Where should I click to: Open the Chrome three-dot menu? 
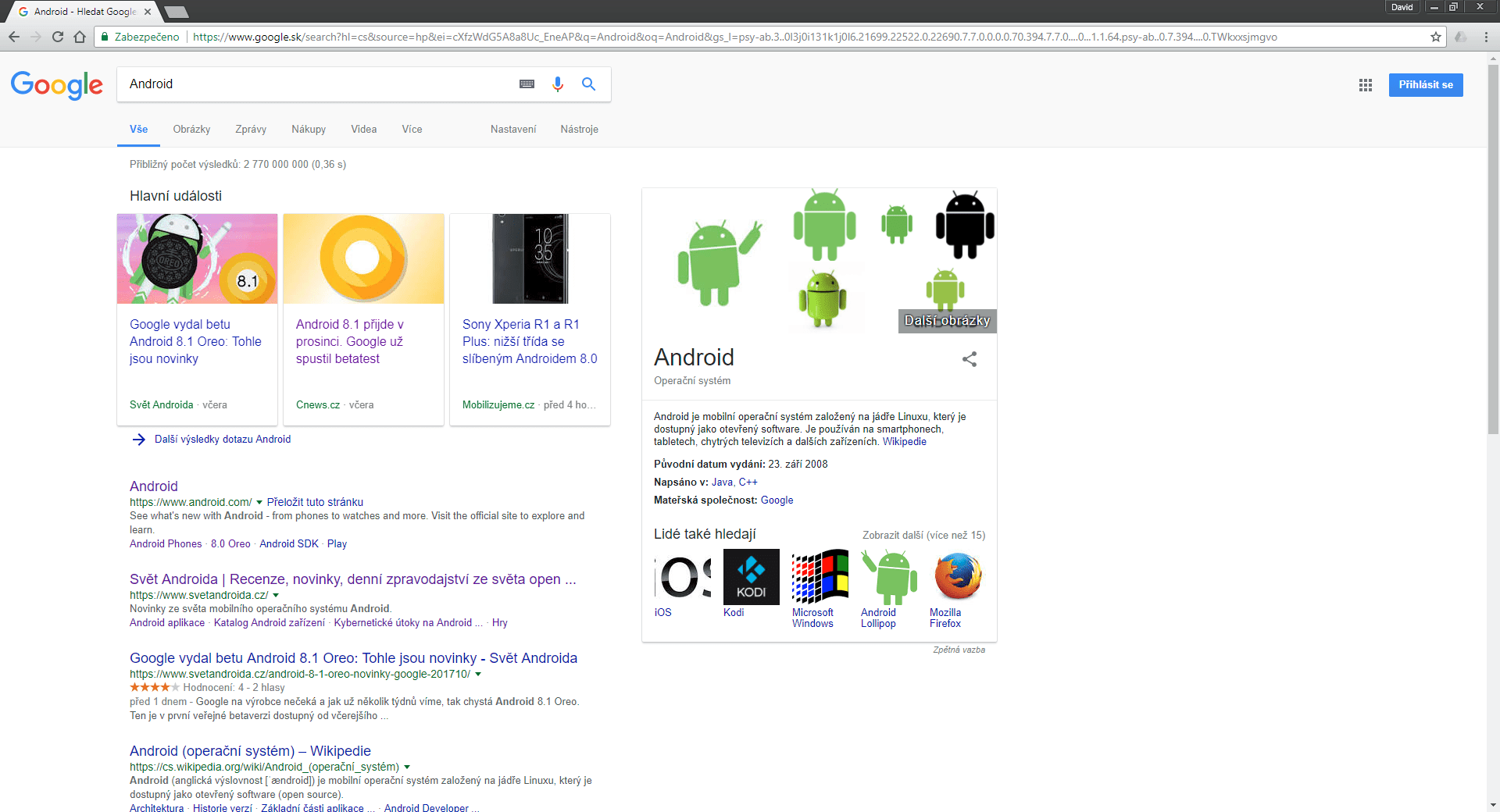[x=1486, y=37]
